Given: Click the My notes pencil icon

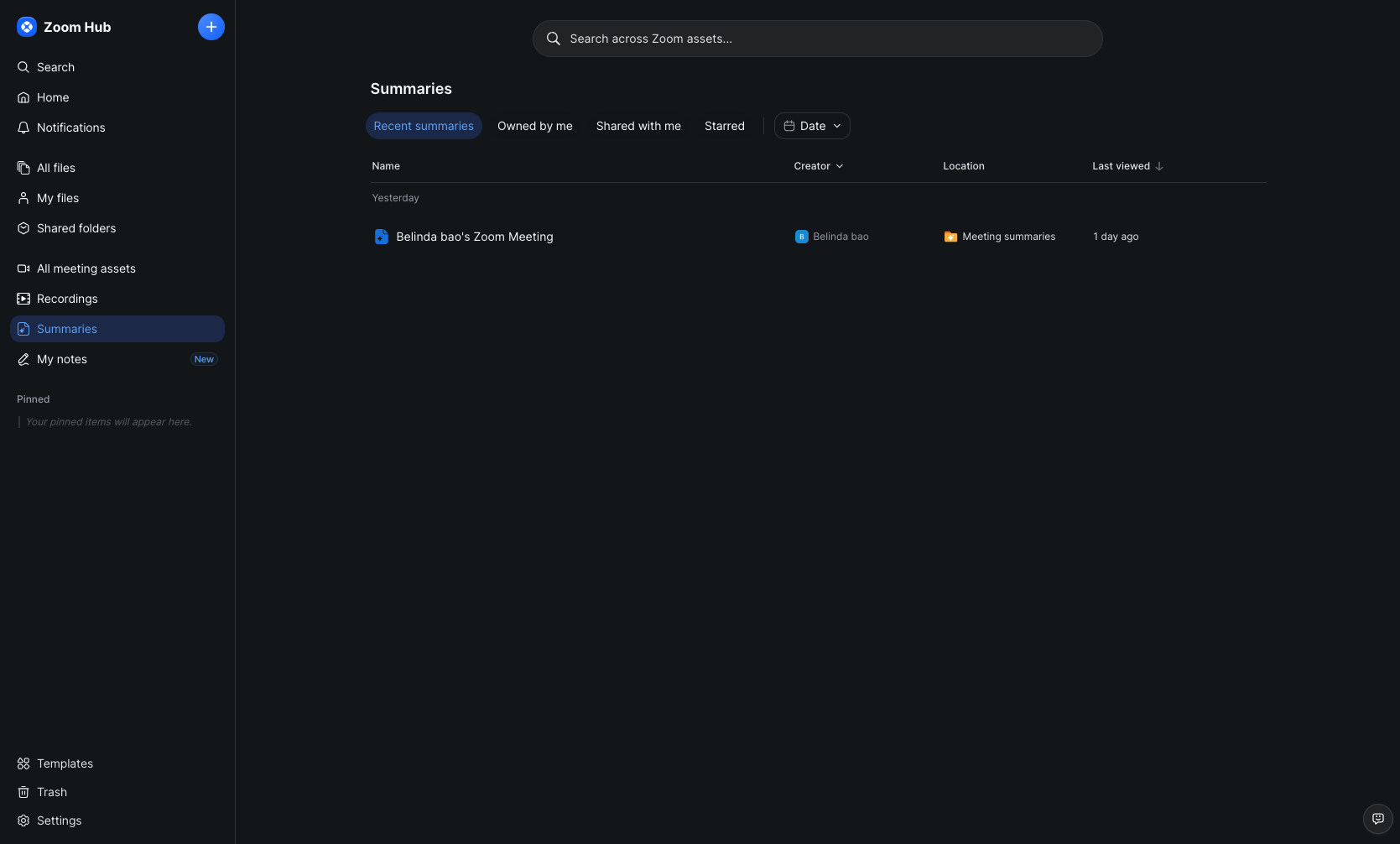Looking at the screenshot, I should 23,359.
